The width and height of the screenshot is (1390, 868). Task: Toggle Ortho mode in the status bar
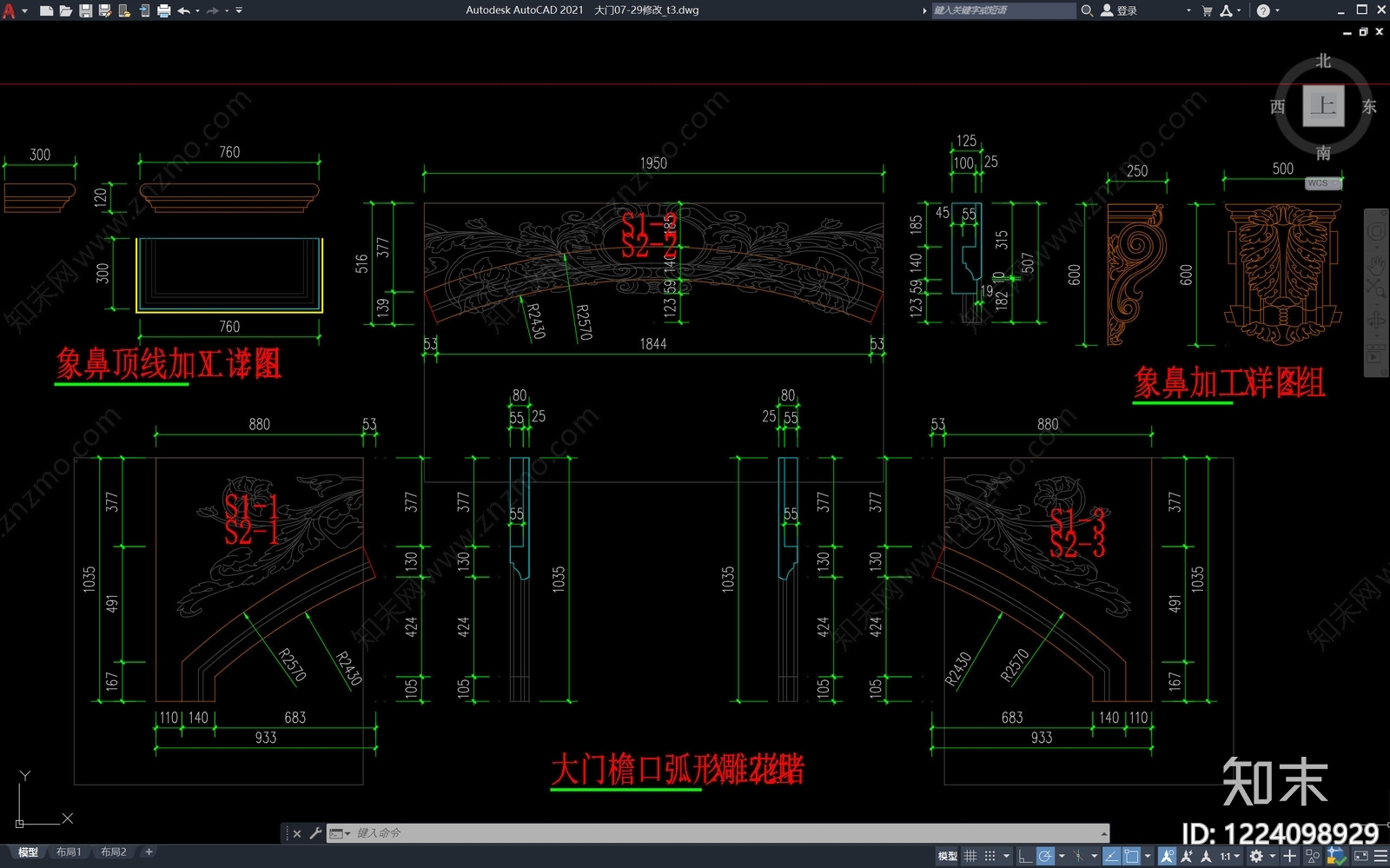click(1025, 856)
